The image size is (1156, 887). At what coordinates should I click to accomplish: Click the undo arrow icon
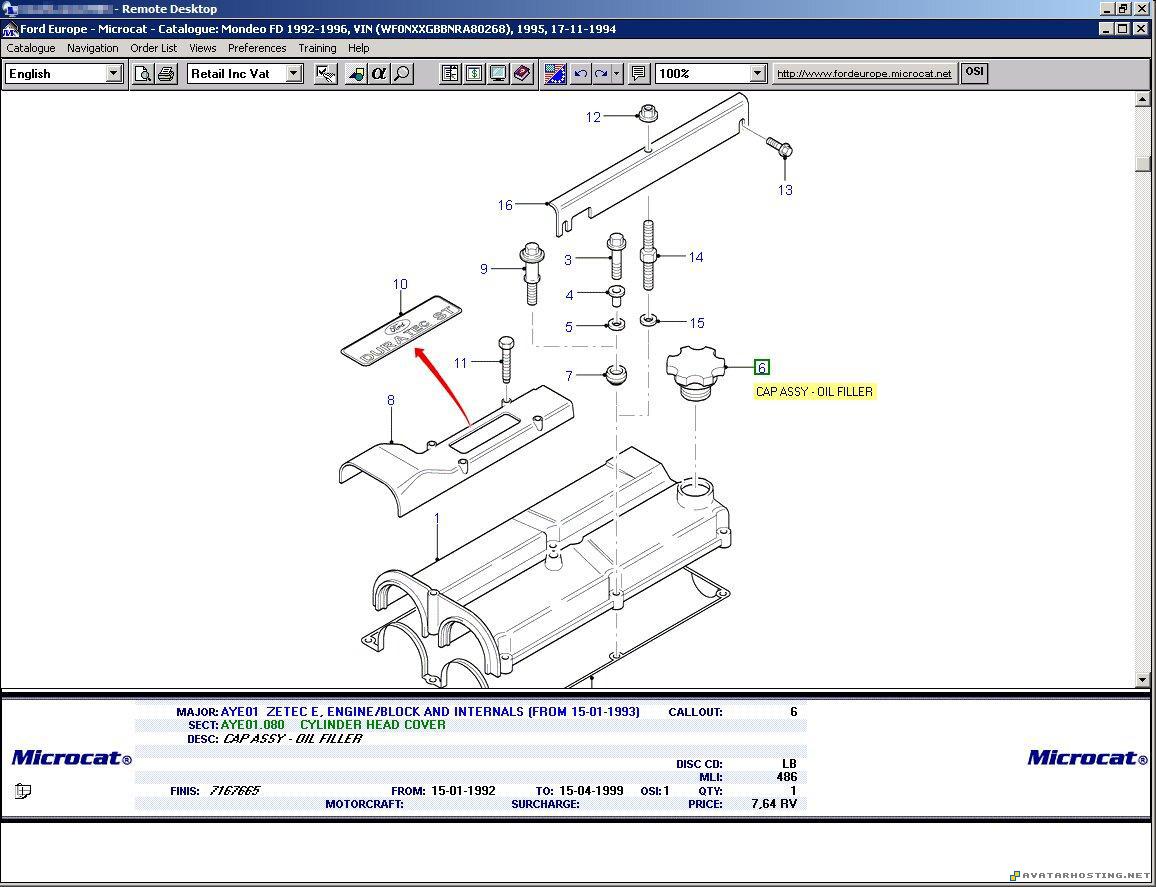tap(580, 74)
